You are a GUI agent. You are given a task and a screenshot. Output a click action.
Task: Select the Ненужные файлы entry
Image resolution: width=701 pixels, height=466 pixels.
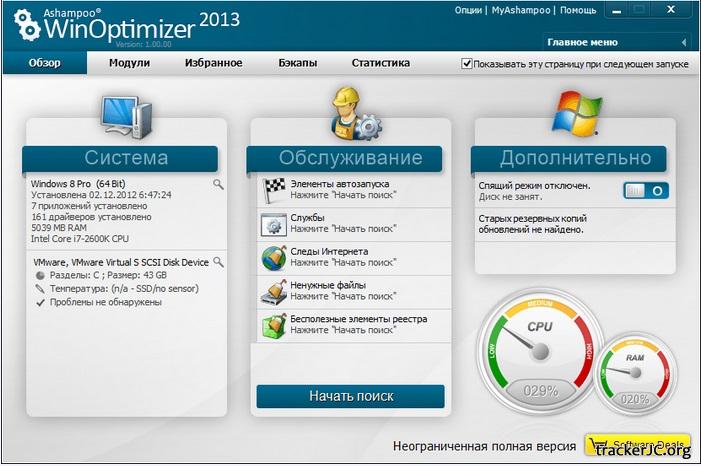[354, 292]
